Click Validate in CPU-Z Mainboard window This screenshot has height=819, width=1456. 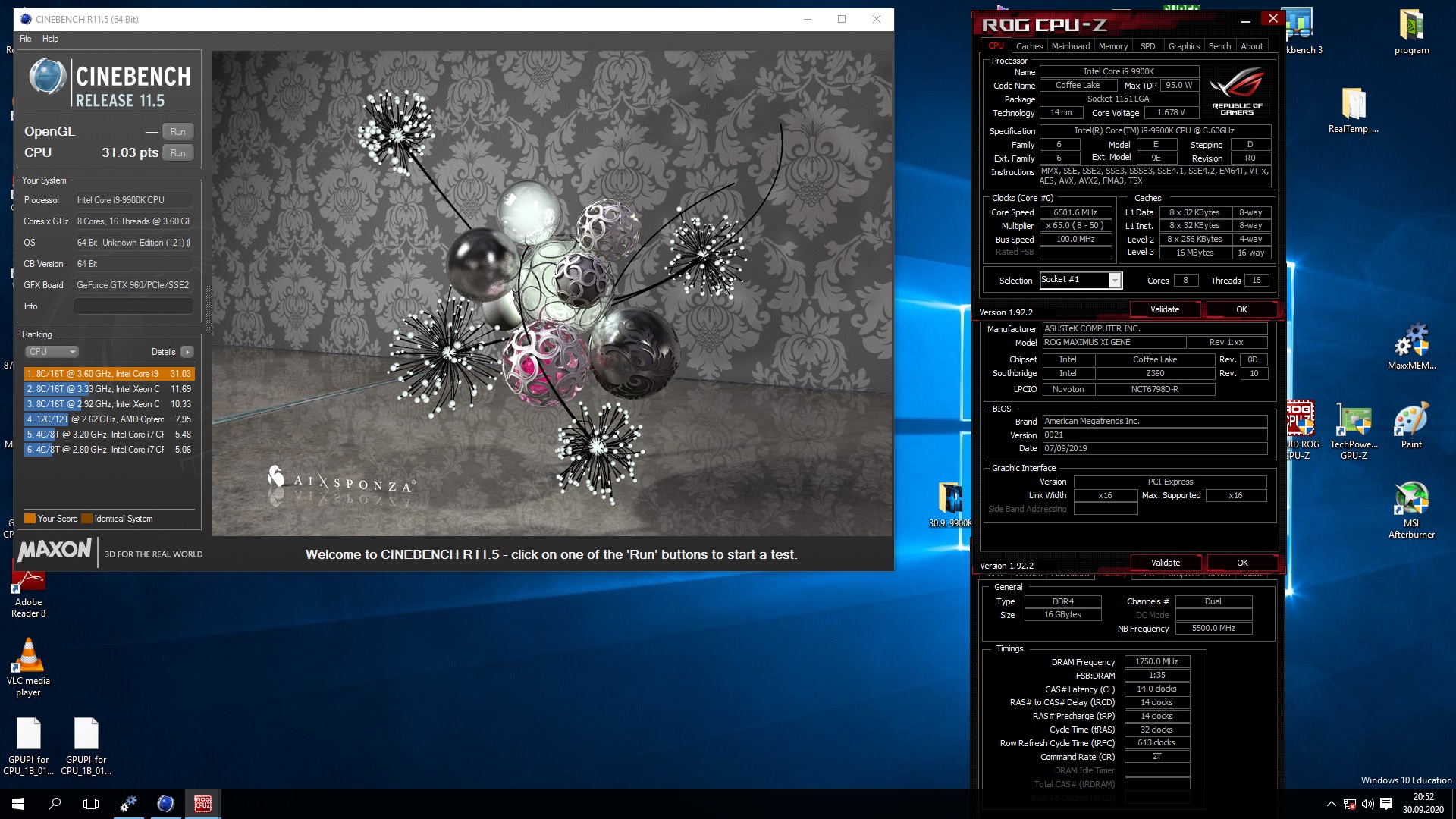pos(1166,563)
